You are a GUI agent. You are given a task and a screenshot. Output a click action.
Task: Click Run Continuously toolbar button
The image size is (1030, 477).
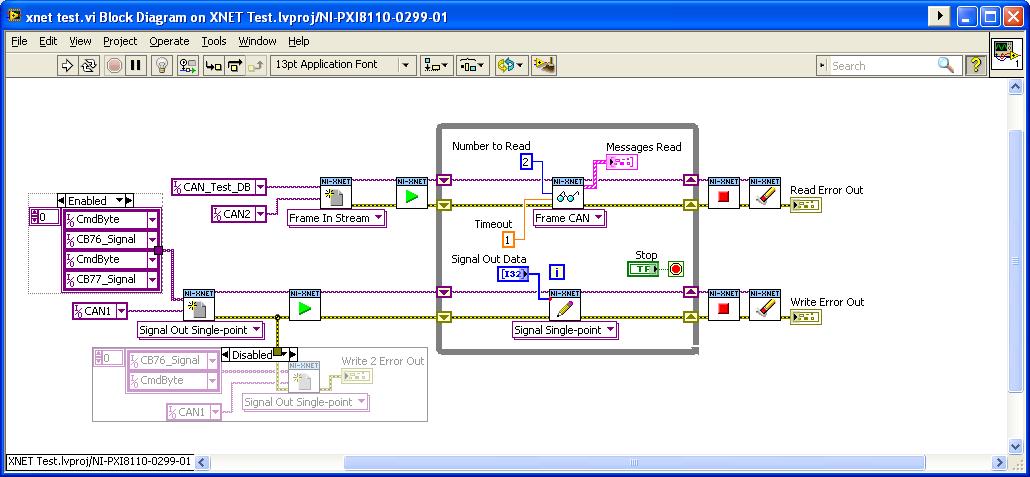click(89, 65)
